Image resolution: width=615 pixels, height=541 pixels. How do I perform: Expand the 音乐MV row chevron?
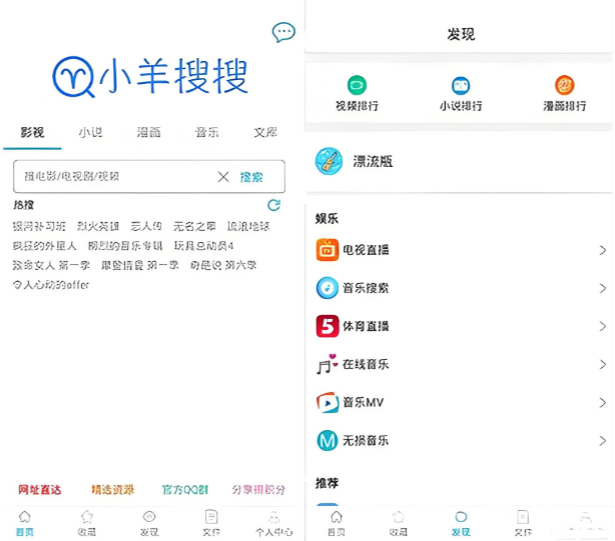pos(603,403)
